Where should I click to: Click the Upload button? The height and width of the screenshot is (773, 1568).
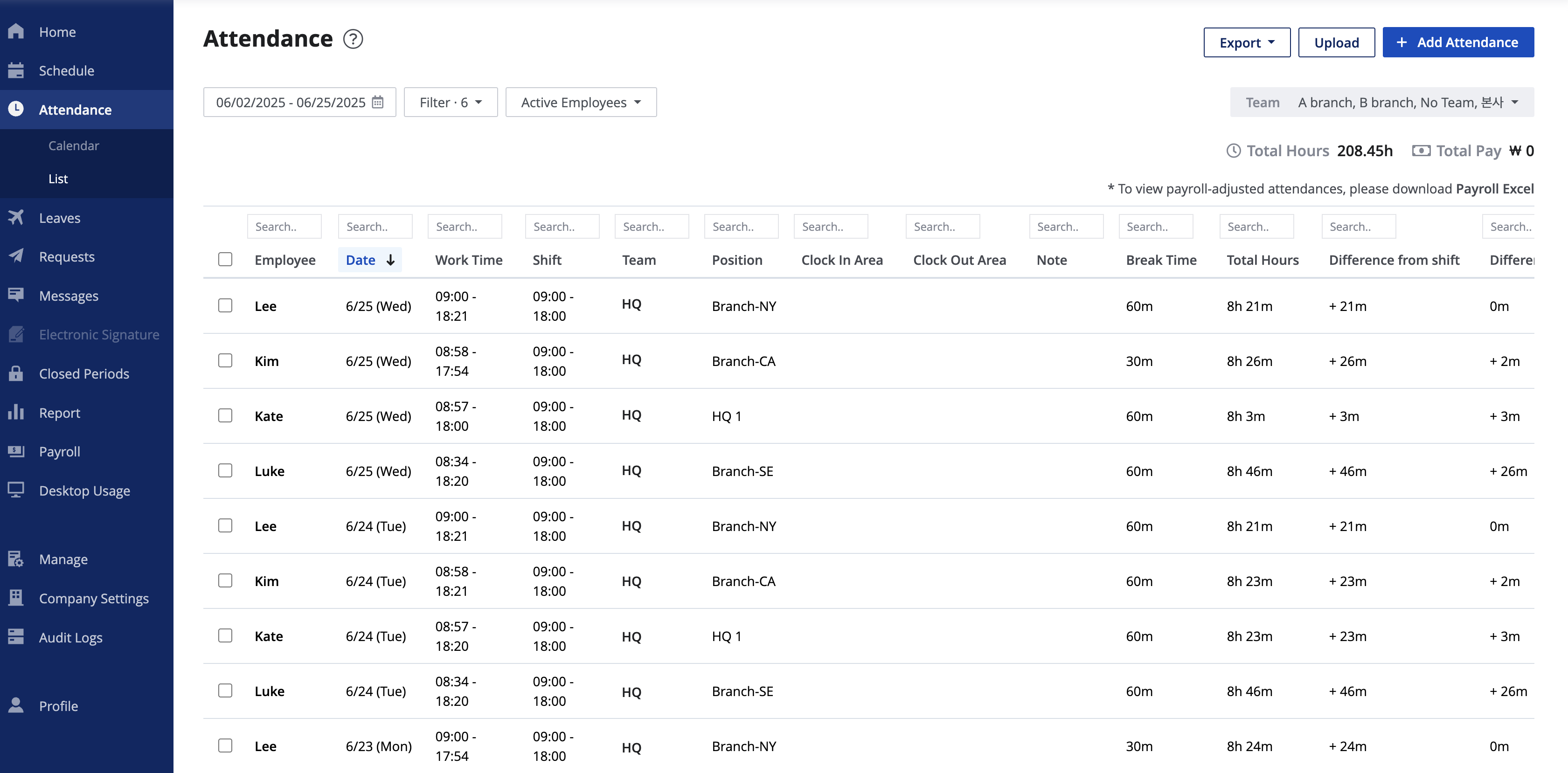point(1336,42)
